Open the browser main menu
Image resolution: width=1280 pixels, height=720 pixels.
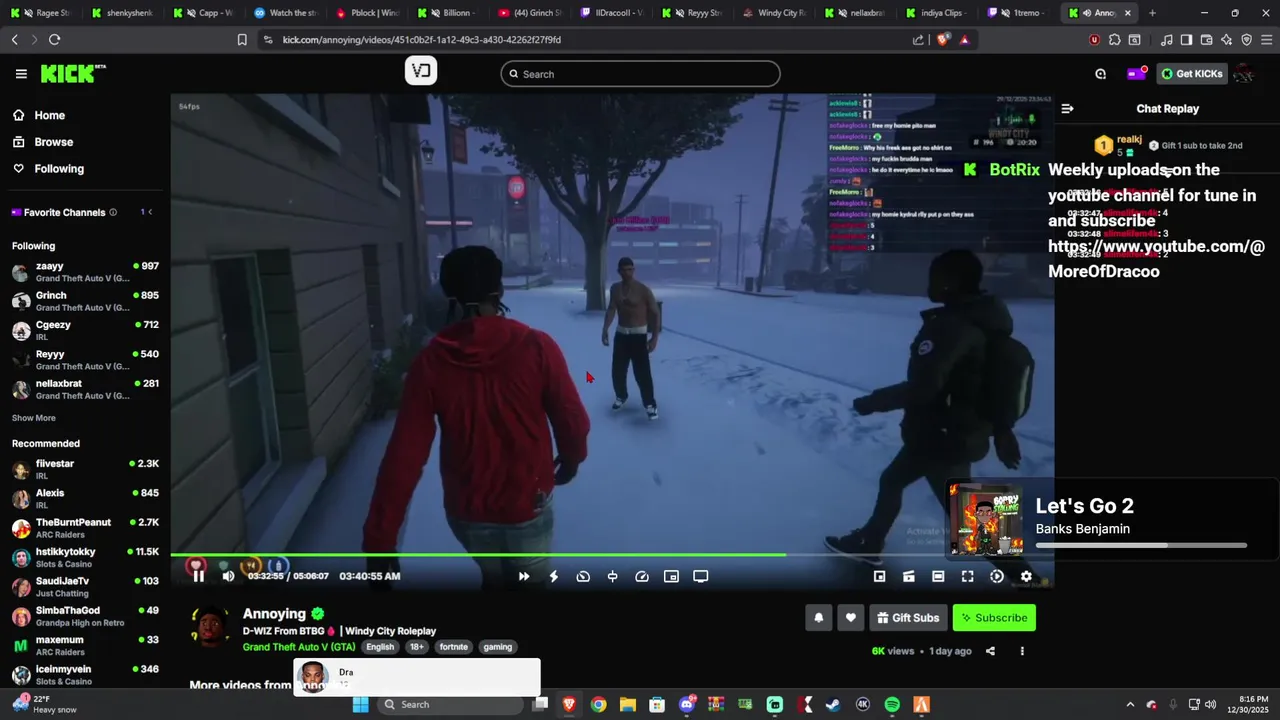(x=1266, y=40)
